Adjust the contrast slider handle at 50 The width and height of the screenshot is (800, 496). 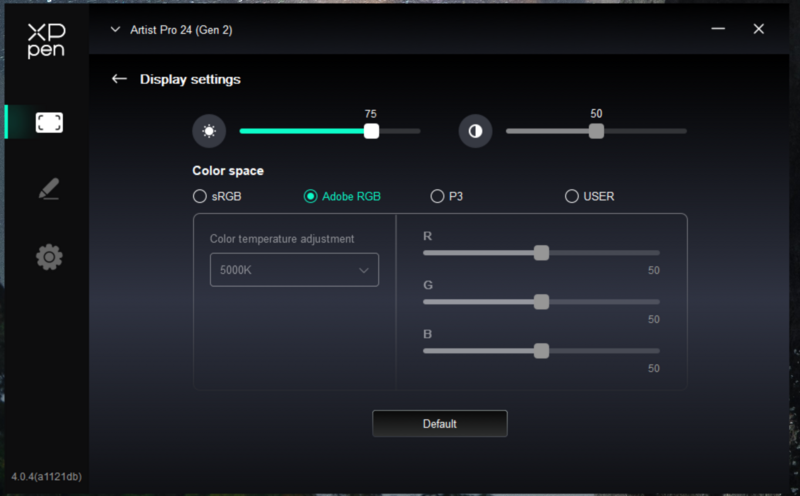click(x=596, y=131)
